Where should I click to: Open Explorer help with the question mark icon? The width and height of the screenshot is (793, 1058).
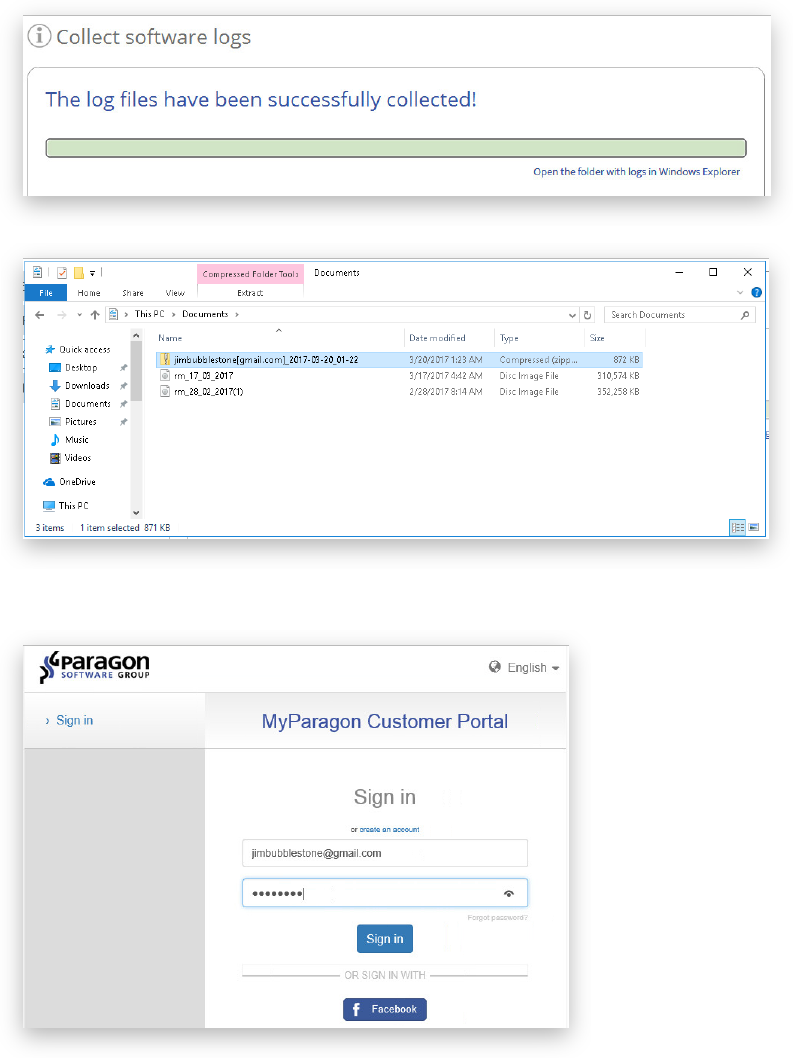[x=757, y=292]
